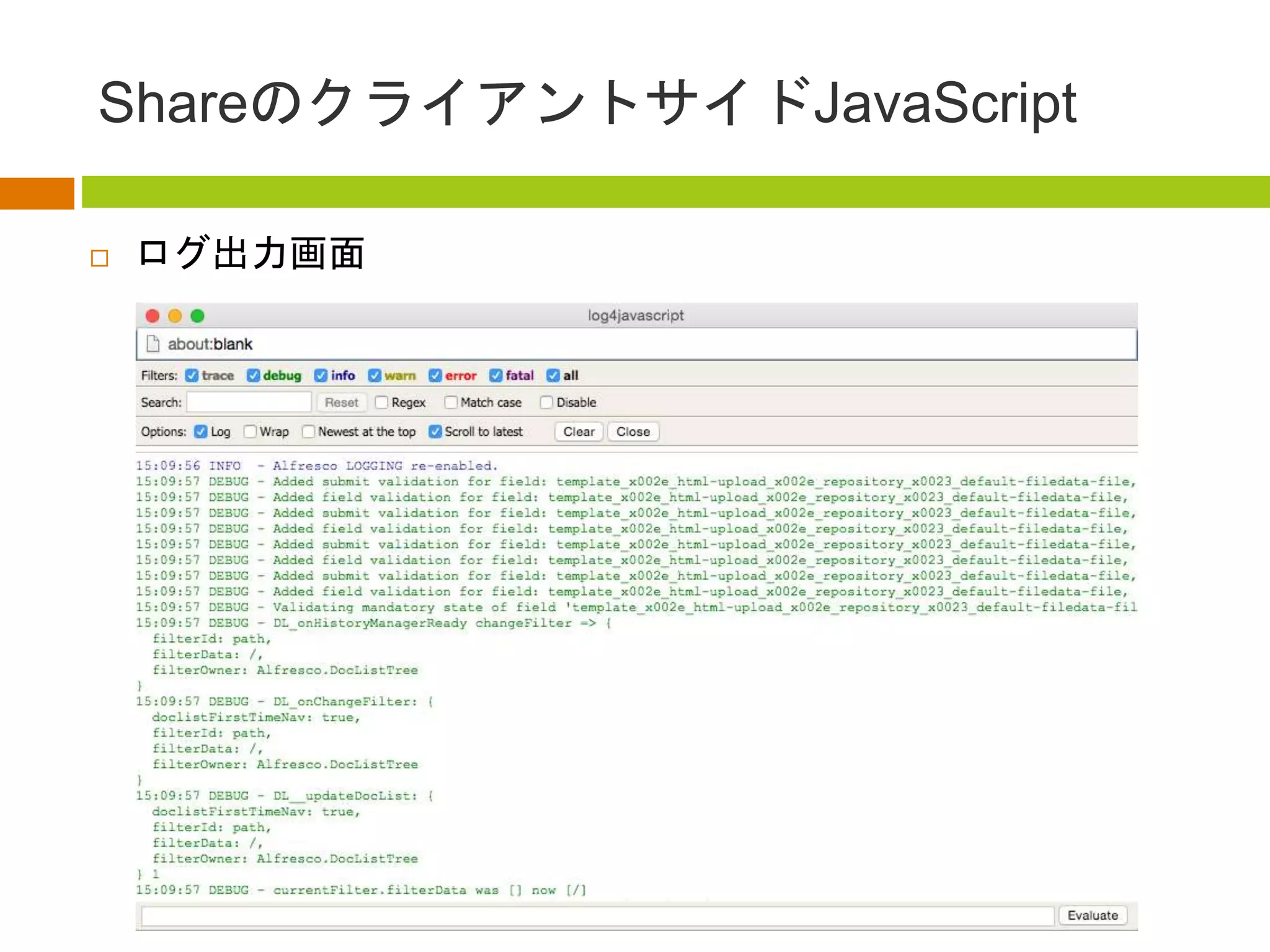The height and width of the screenshot is (952, 1270).
Task: Click the Reset search button
Action: pyautogui.click(x=342, y=403)
